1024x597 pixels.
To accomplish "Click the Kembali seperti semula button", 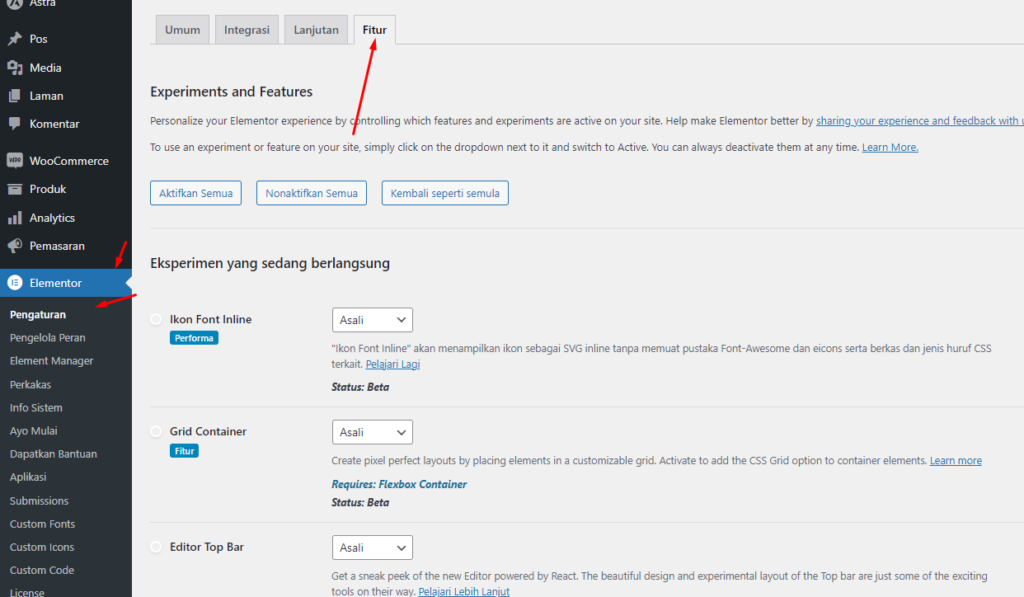I will tap(445, 193).
